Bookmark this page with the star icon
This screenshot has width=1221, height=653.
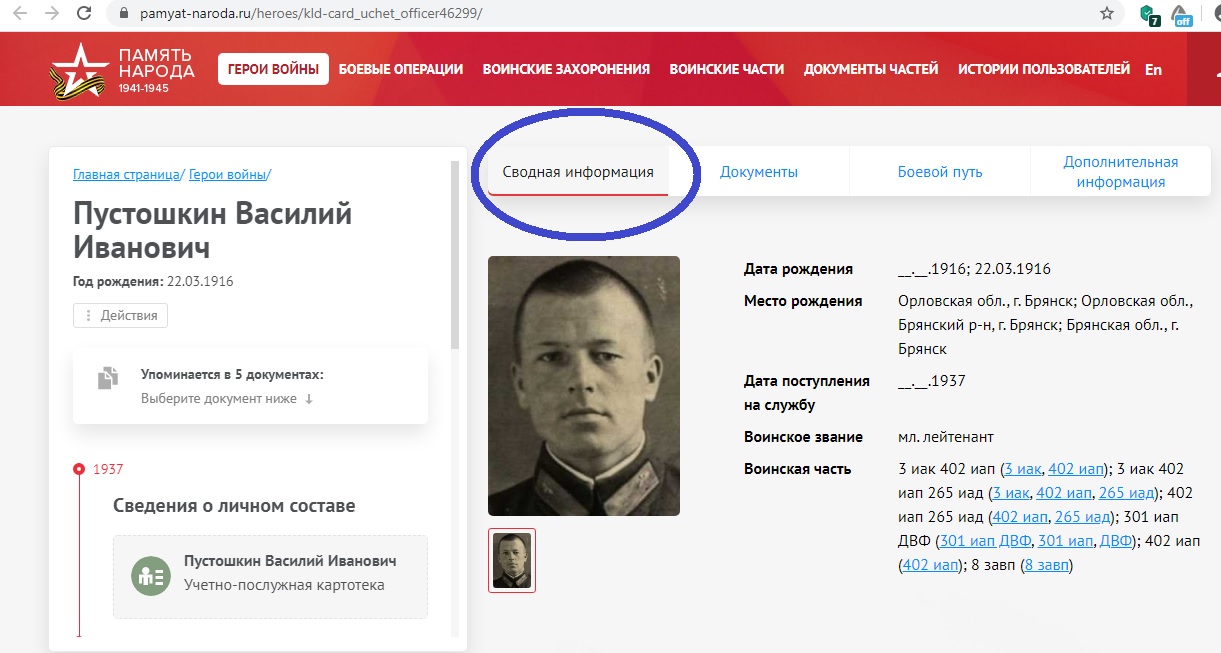click(1106, 14)
